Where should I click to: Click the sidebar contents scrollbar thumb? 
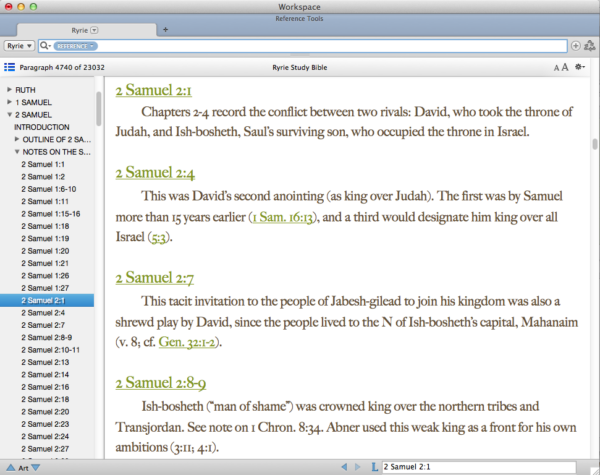click(x=99, y=109)
